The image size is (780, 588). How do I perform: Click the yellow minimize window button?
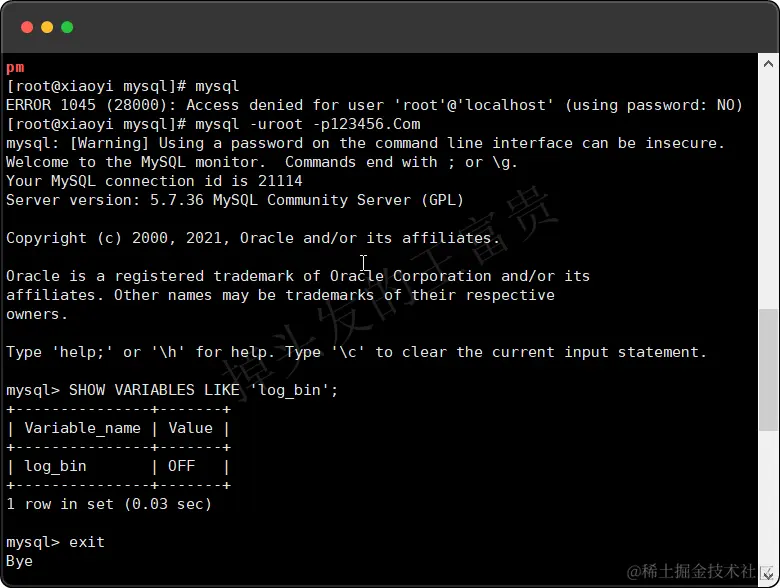tap(47, 27)
